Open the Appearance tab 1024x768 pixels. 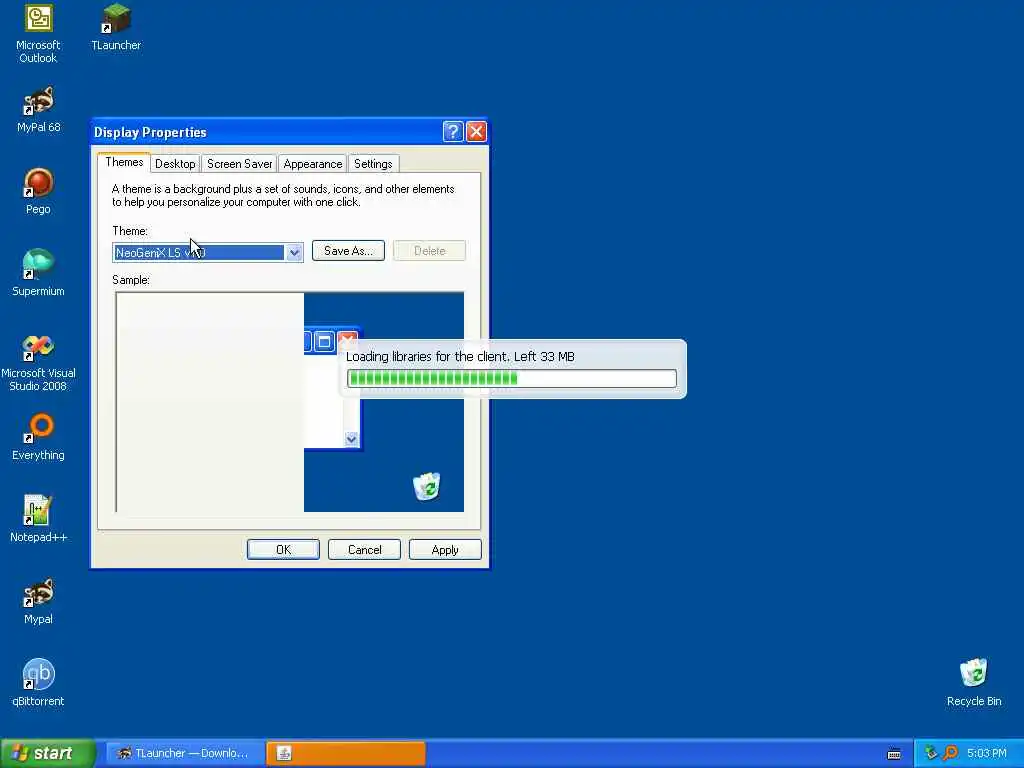pyautogui.click(x=312, y=164)
